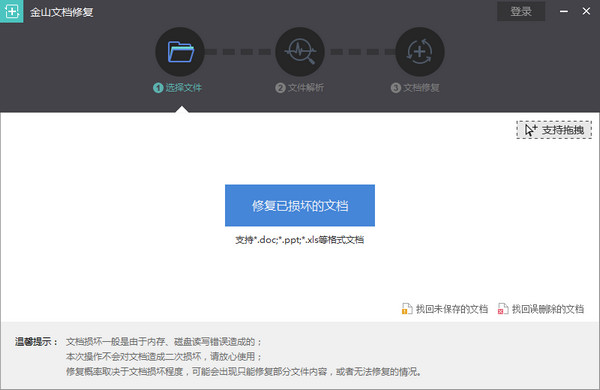
Task: Open 找回误删除的文档 link
Action: (x=548, y=309)
